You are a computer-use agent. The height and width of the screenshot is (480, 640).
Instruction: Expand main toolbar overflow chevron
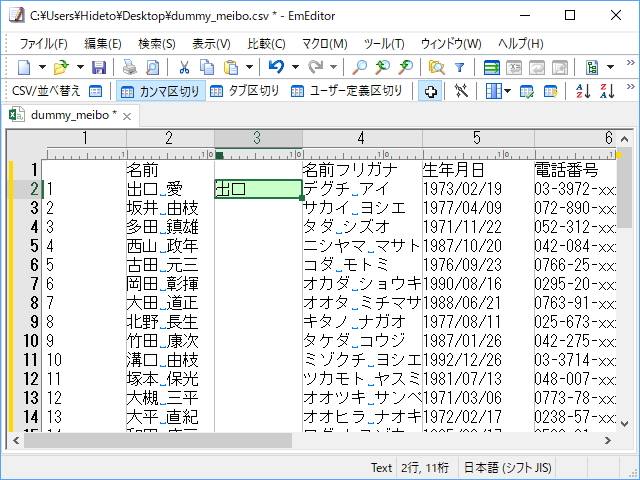(x=631, y=62)
